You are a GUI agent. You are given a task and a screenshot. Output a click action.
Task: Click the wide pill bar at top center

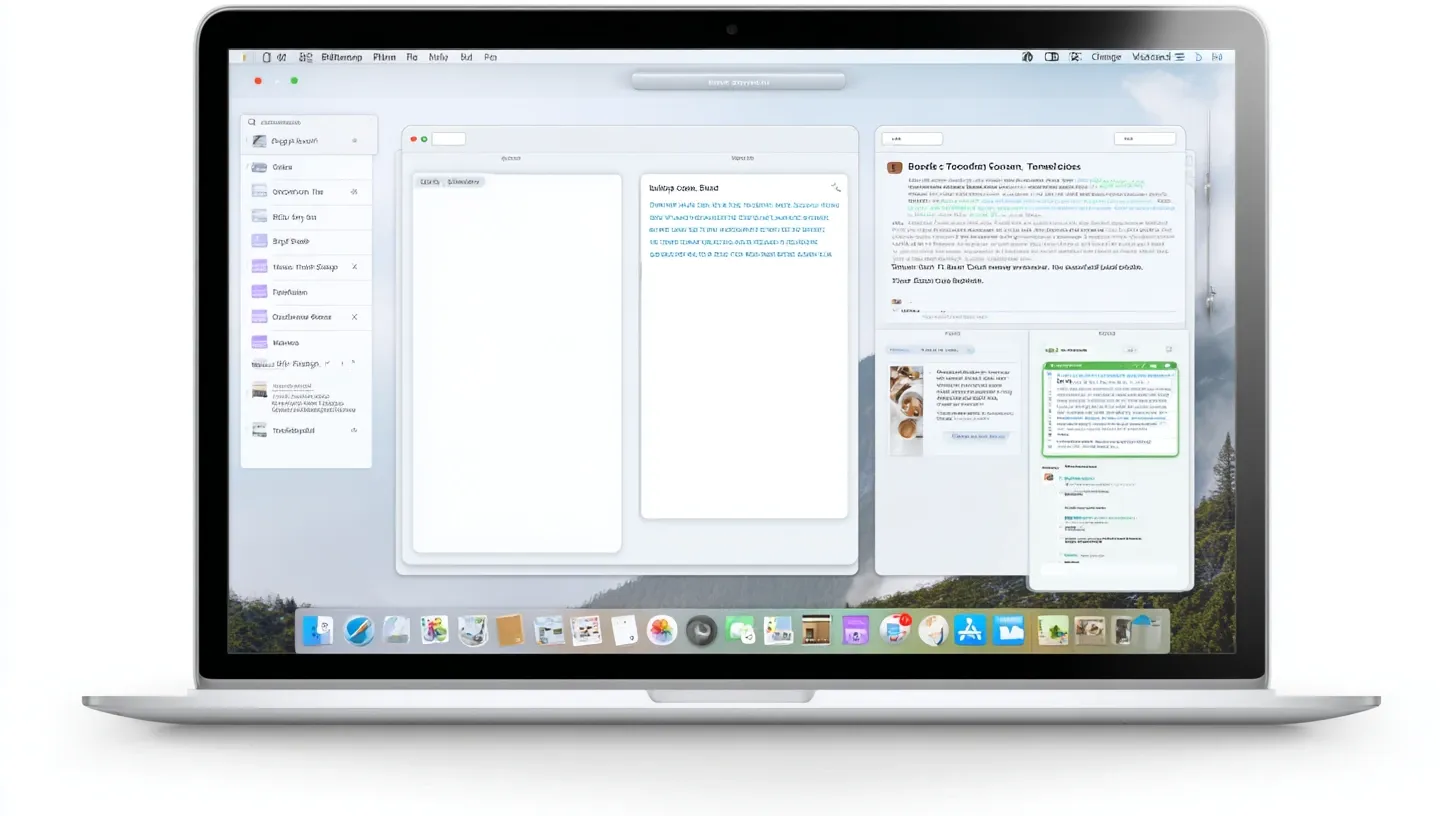pos(738,82)
